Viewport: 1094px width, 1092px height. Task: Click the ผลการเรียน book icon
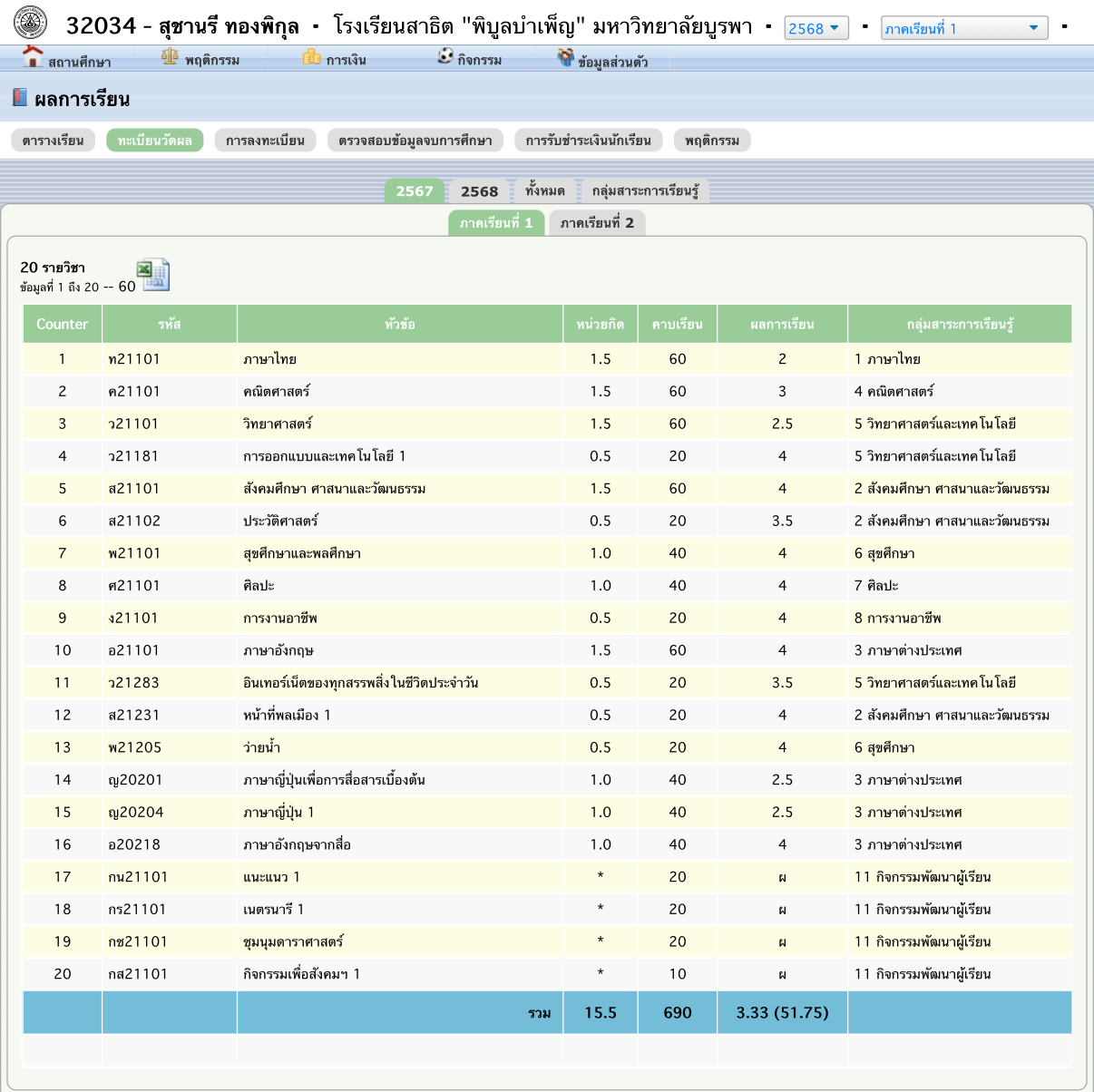click(20, 98)
